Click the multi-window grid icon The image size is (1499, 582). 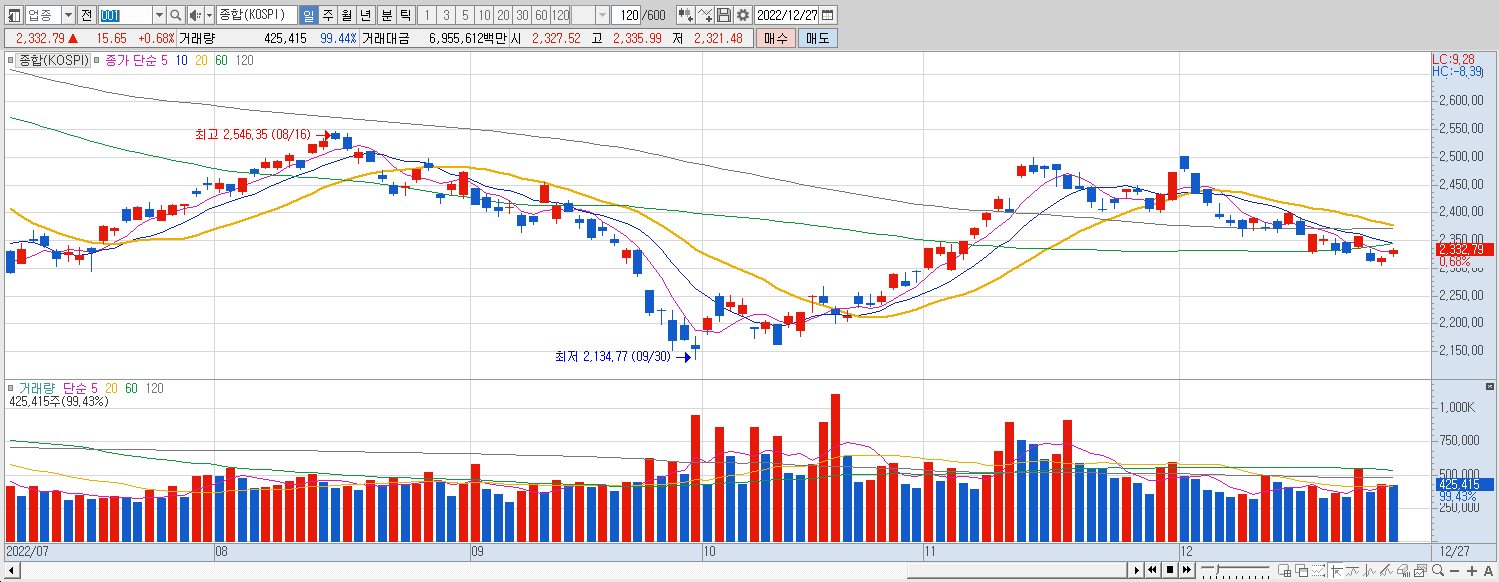coord(1284,570)
